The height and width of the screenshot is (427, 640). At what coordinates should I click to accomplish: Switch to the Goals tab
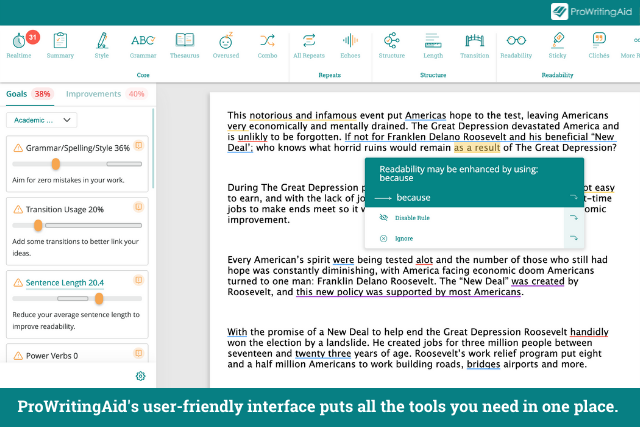coord(16,94)
